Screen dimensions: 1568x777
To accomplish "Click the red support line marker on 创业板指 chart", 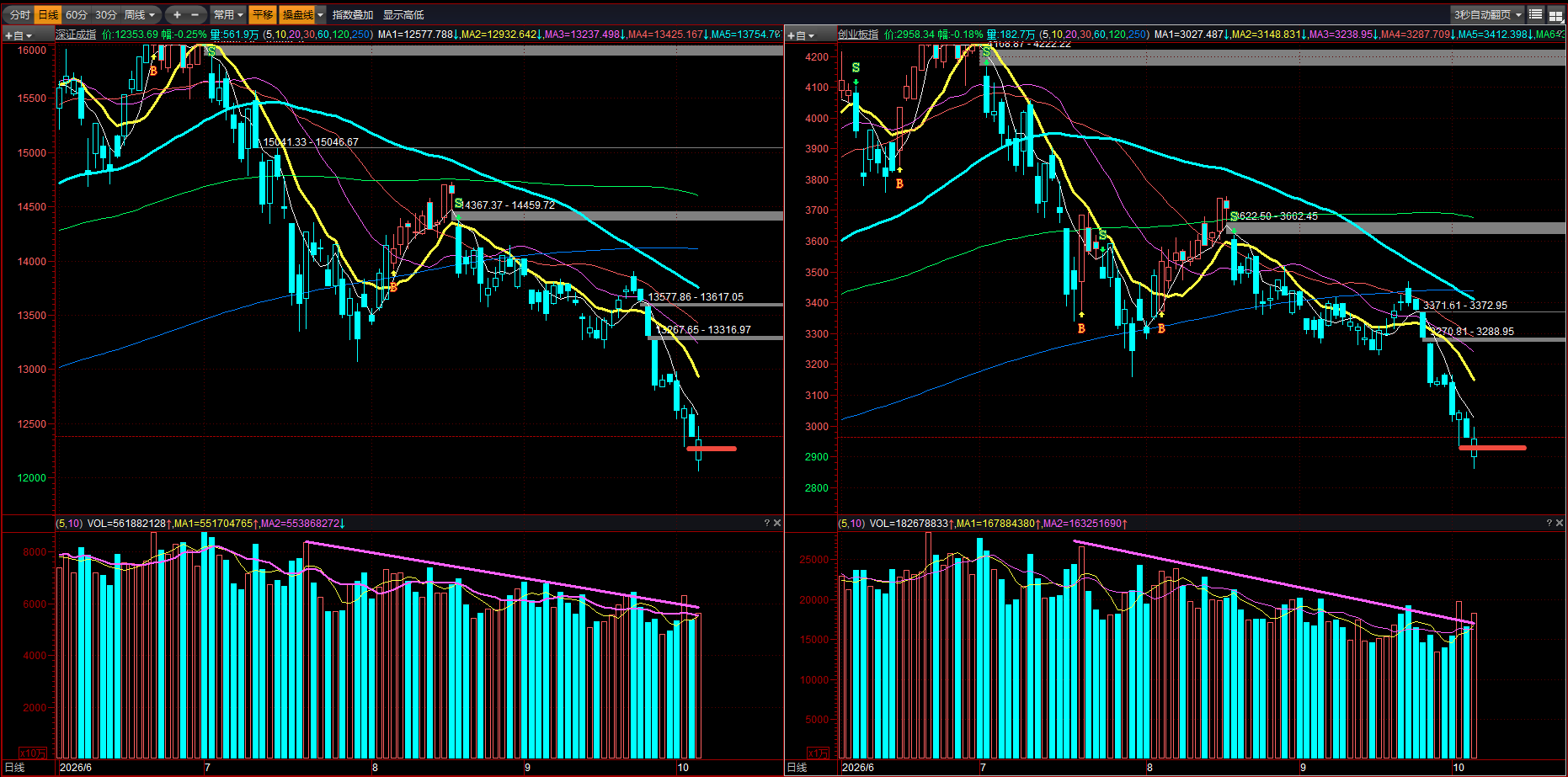I will tap(1492, 448).
